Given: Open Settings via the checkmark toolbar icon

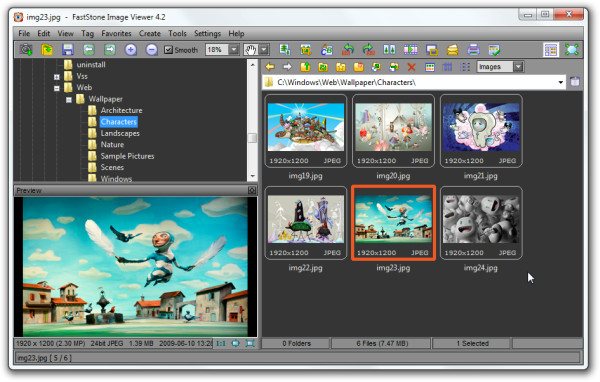Looking at the screenshot, I should pyautogui.click(x=494, y=50).
